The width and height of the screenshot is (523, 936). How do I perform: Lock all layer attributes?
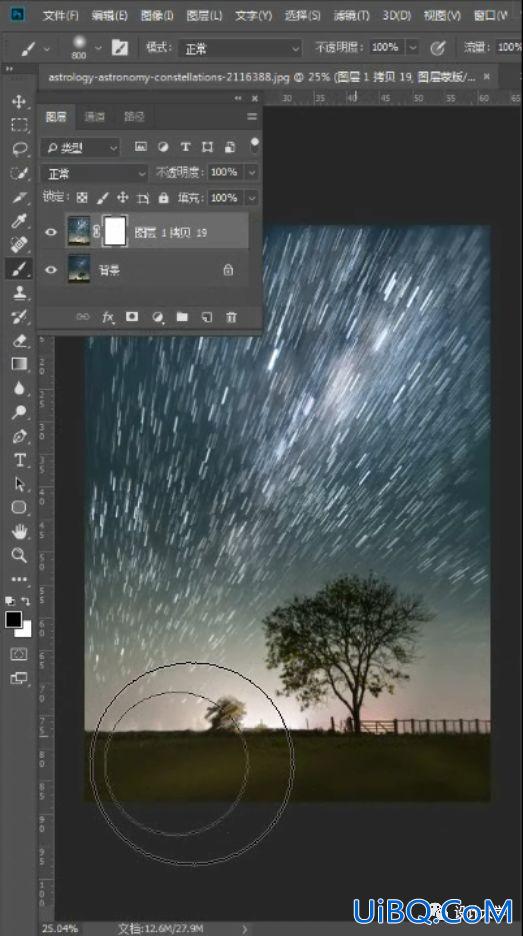[x=164, y=198]
